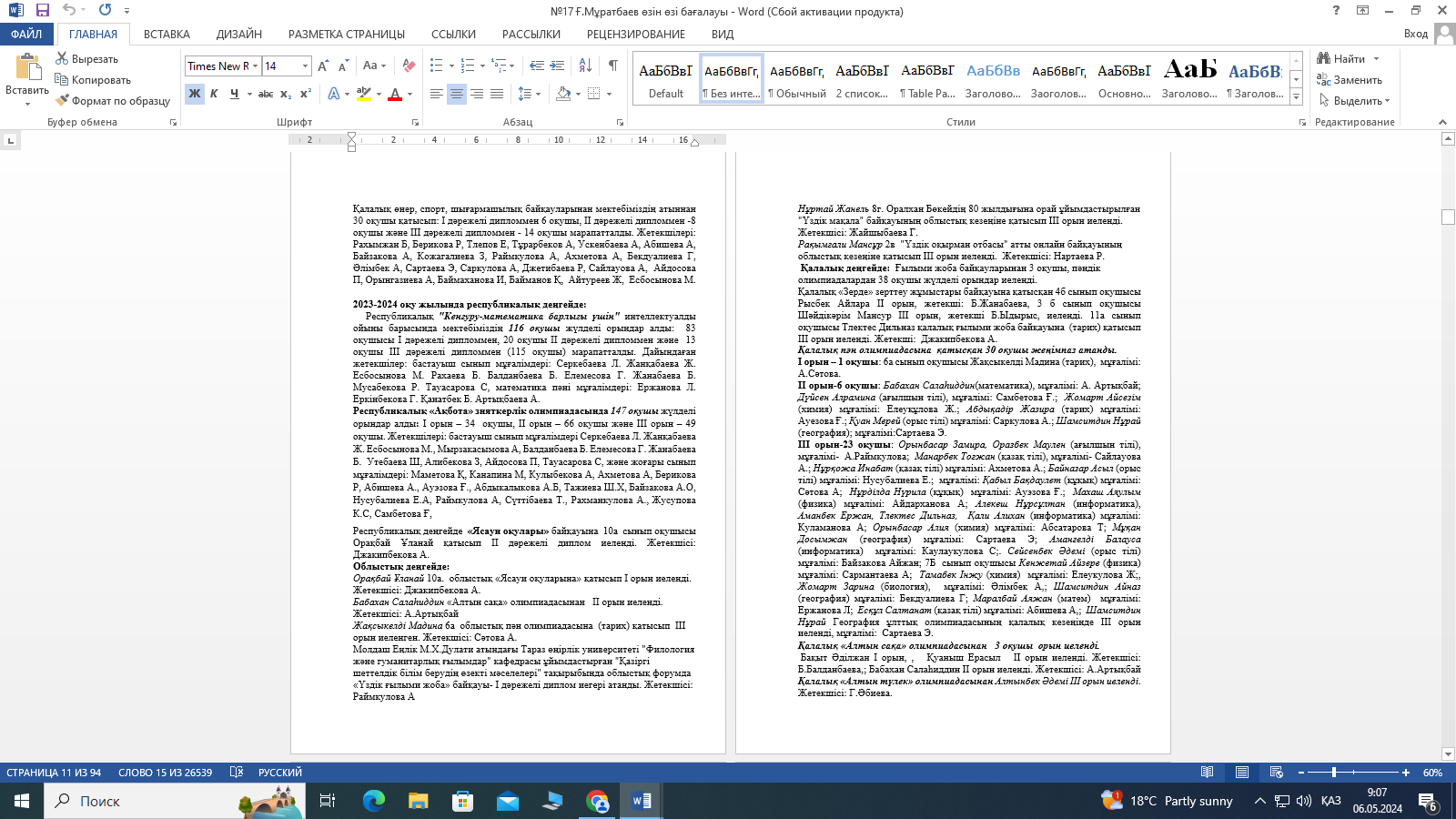Image resolution: width=1456 pixels, height=819 pixels.
Task: Open font size 14 dropdown
Action: coord(305,66)
